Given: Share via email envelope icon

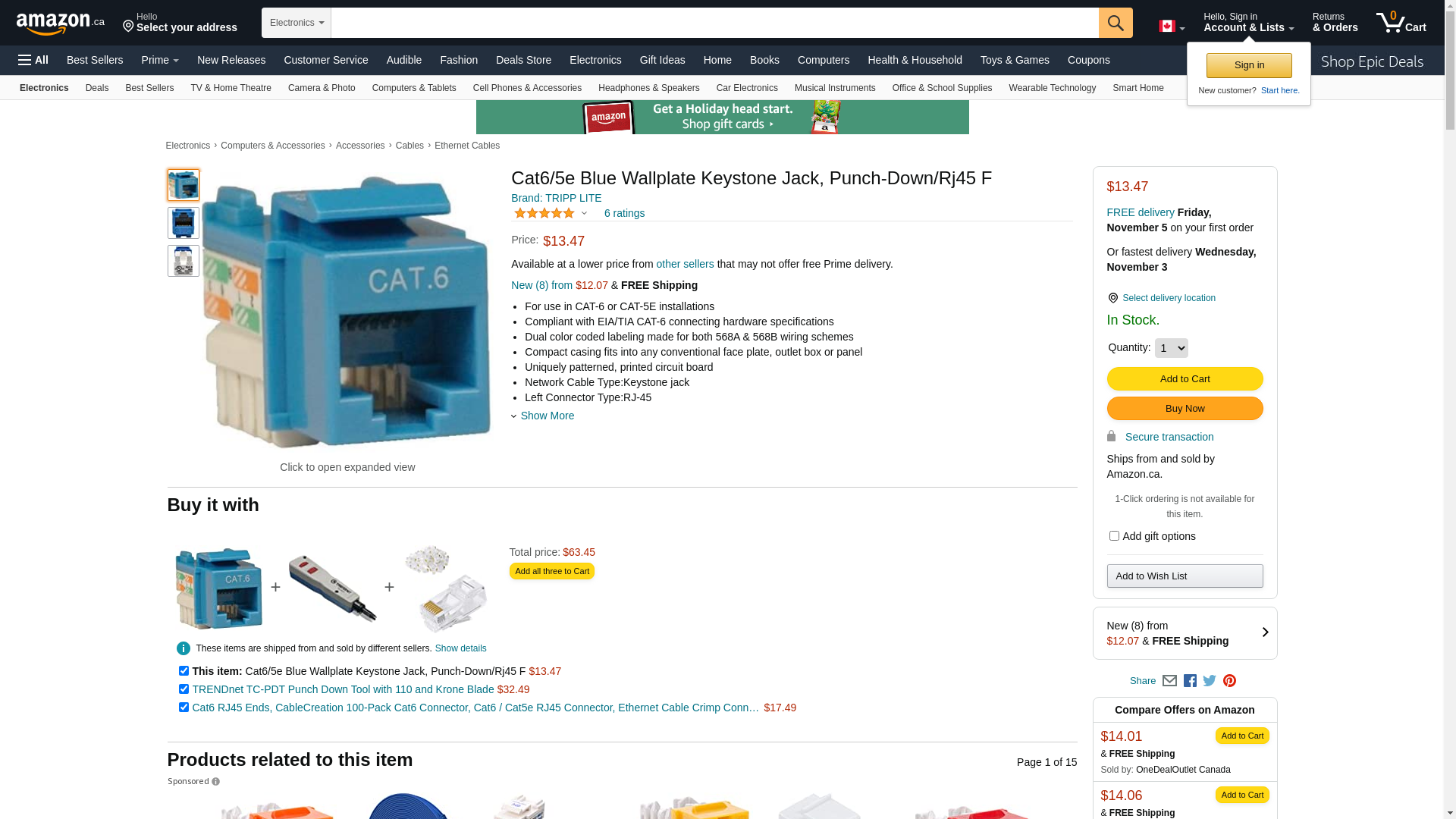Looking at the screenshot, I should [x=1169, y=681].
